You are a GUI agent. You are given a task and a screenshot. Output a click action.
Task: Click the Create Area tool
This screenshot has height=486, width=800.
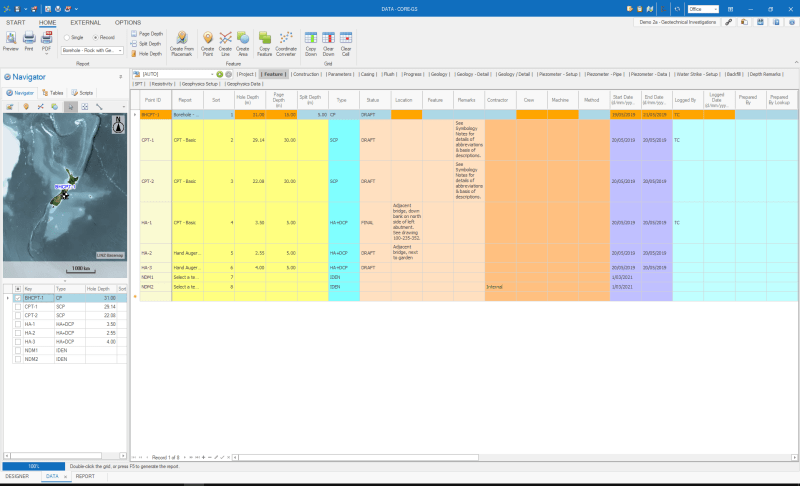(x=243, y=43)
